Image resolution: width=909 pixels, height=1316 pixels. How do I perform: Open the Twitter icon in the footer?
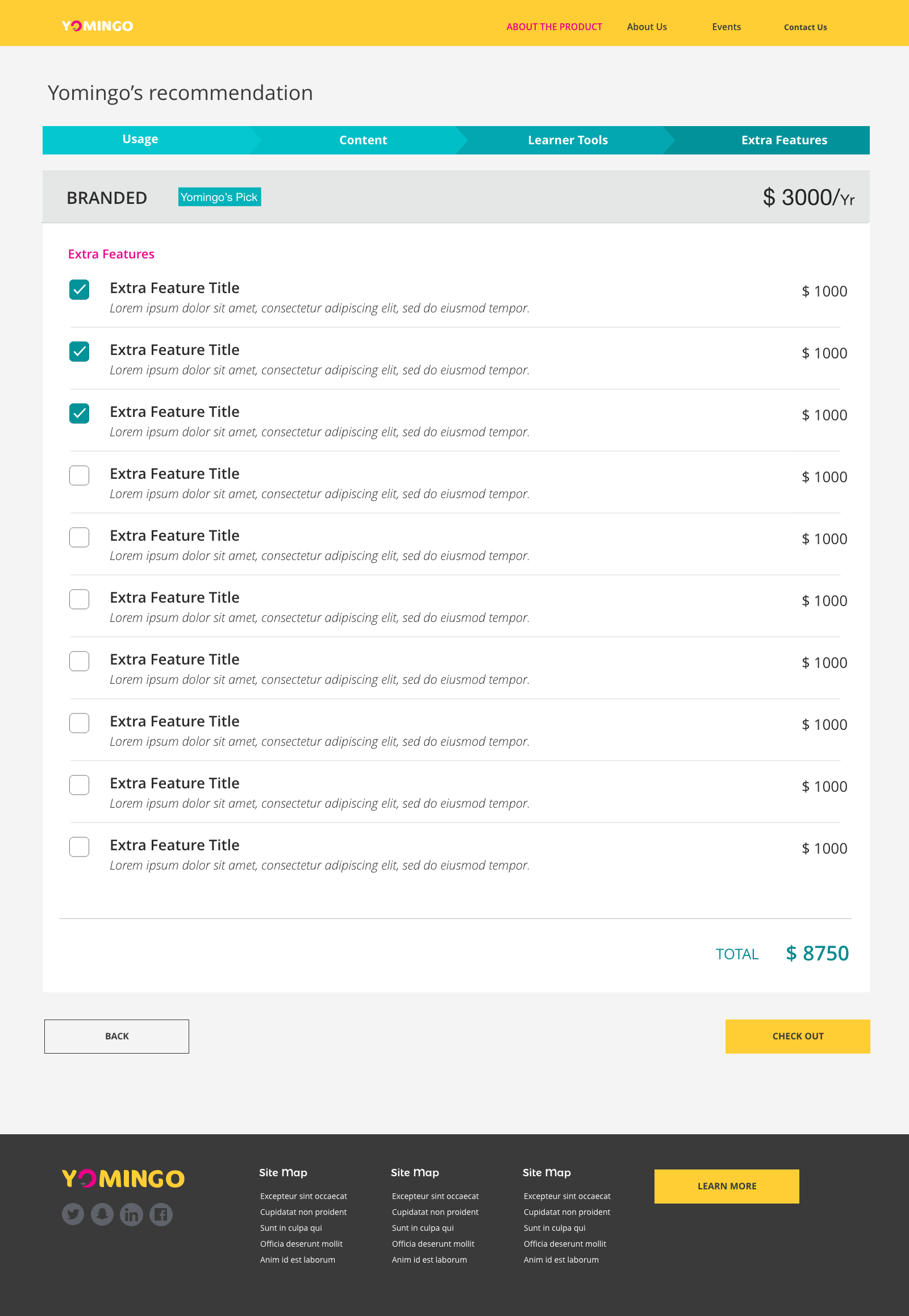pyautogui.click(x=73, y=1214)
